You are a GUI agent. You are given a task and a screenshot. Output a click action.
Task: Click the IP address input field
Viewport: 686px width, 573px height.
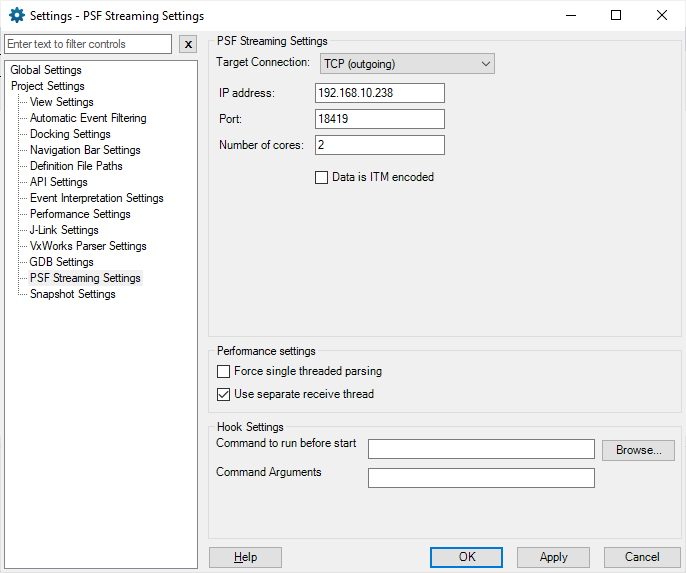click(379, 93)
